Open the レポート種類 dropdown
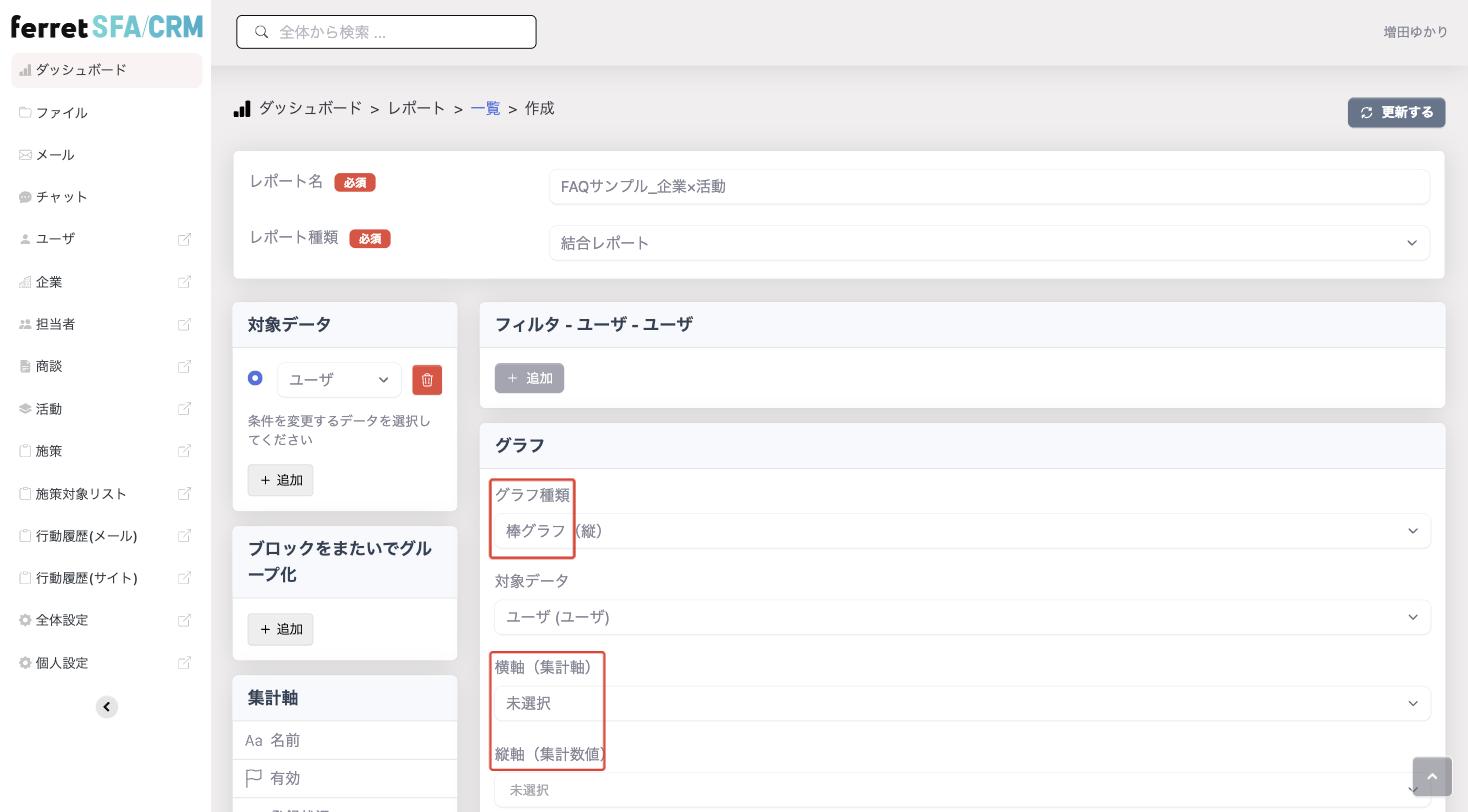 [989, 243]
